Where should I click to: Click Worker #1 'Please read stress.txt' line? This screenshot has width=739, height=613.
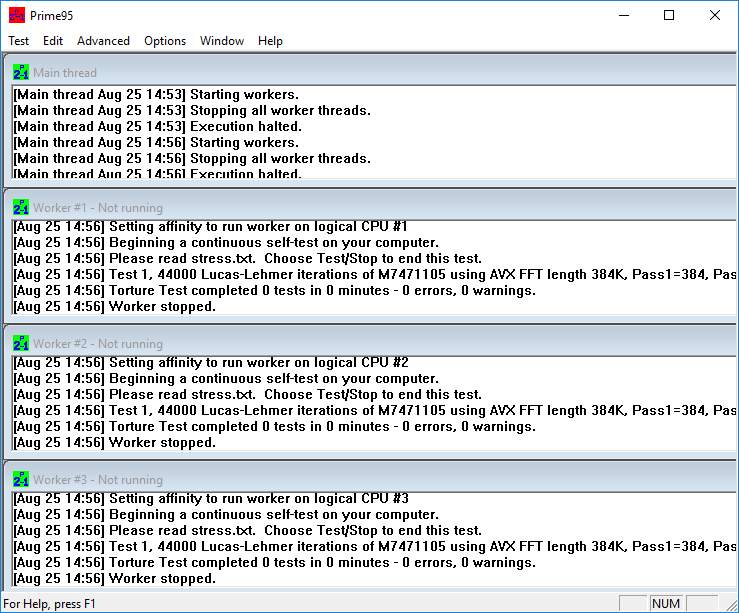[247, 259]
